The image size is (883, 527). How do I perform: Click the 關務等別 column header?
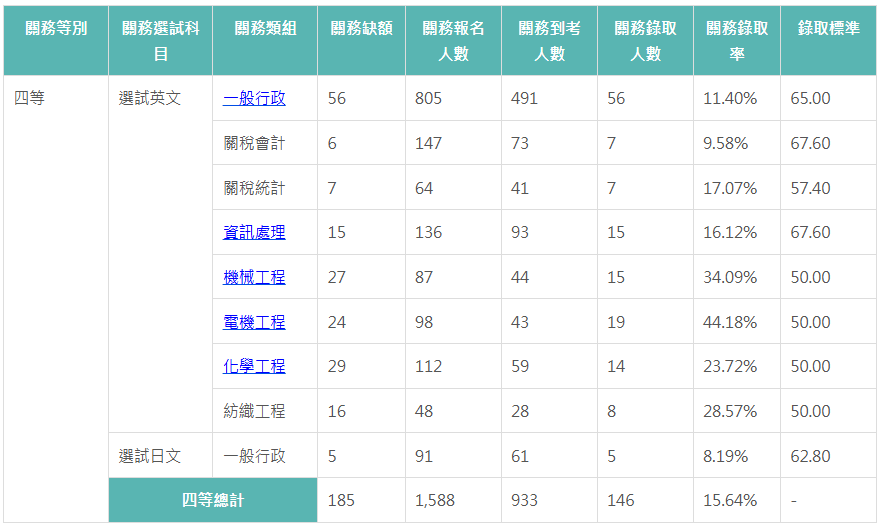click(x=56, y=41)
